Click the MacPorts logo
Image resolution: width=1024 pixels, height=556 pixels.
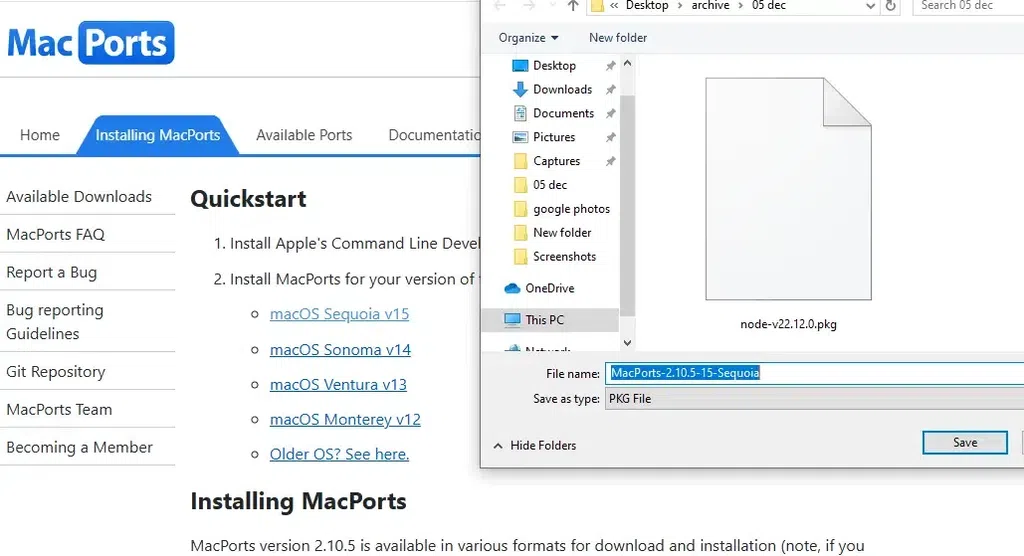(91, 42)
